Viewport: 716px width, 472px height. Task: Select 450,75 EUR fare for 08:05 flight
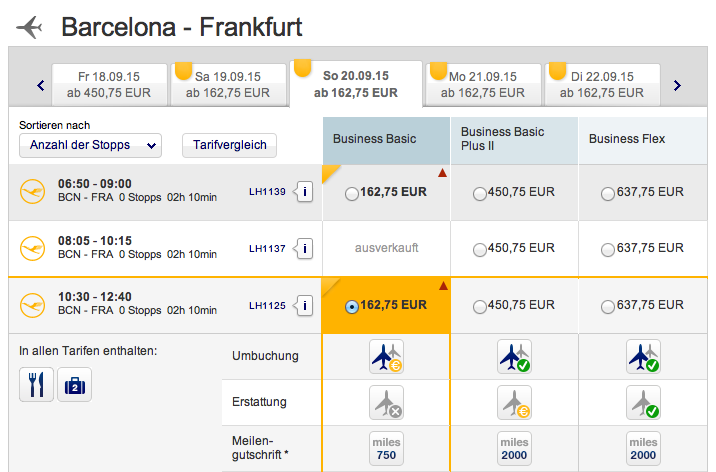point(479,250)
